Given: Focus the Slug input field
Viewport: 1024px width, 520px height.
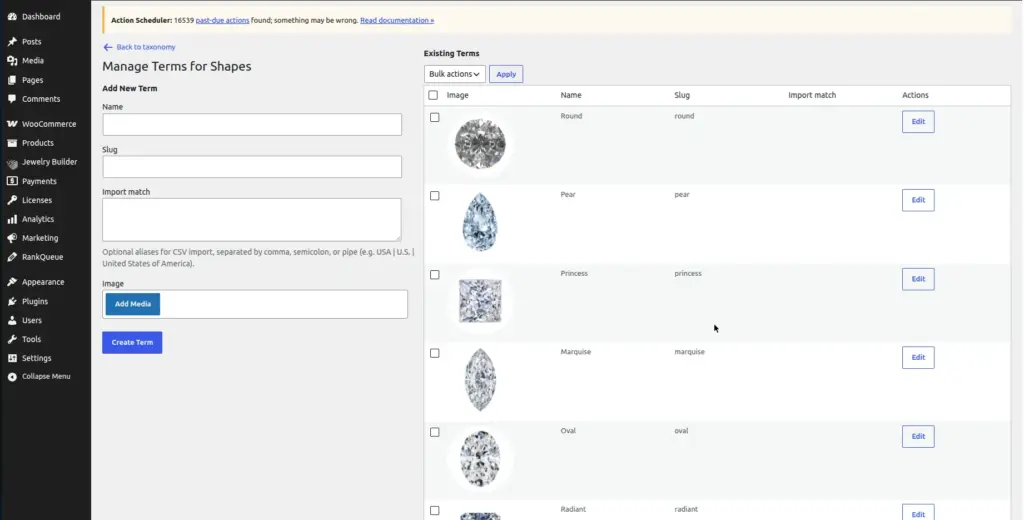Looking at the screenshot, I should click(252, 167).
